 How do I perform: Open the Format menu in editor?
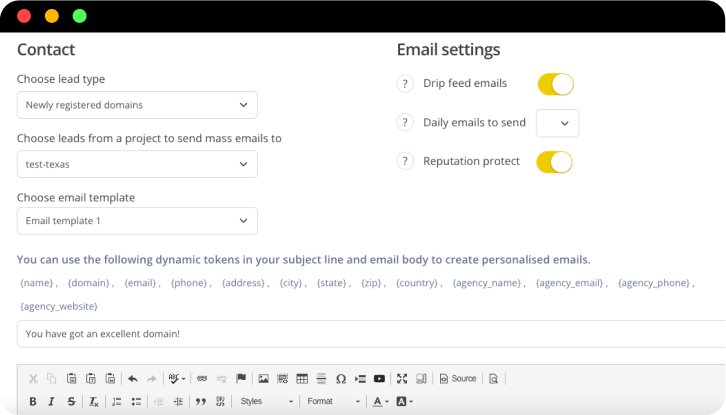pos(333,402)
